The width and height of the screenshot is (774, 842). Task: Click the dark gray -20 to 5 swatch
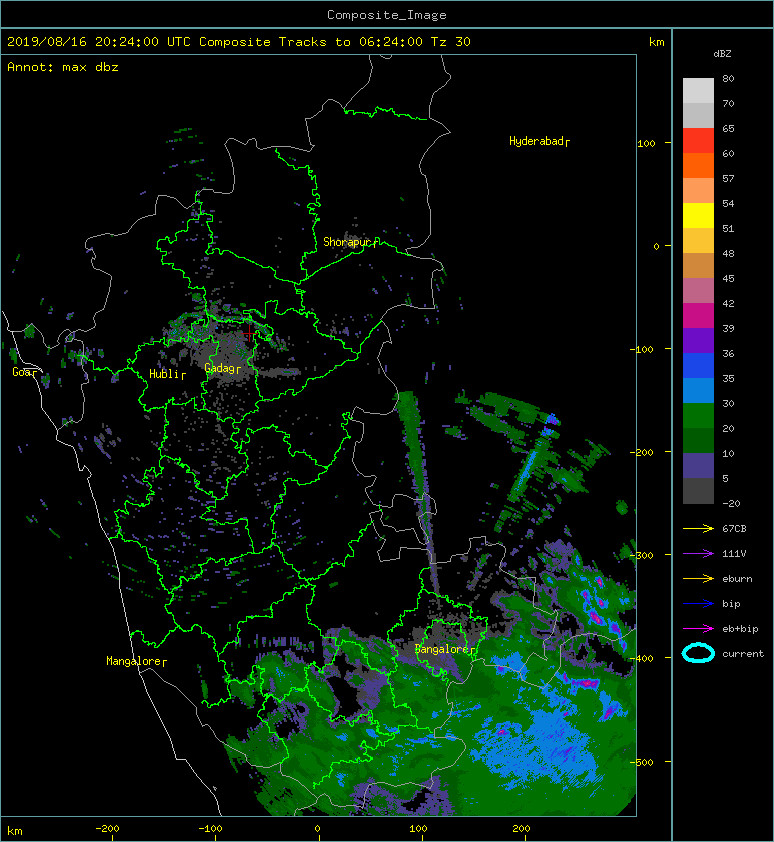click(x=698, y=490)
